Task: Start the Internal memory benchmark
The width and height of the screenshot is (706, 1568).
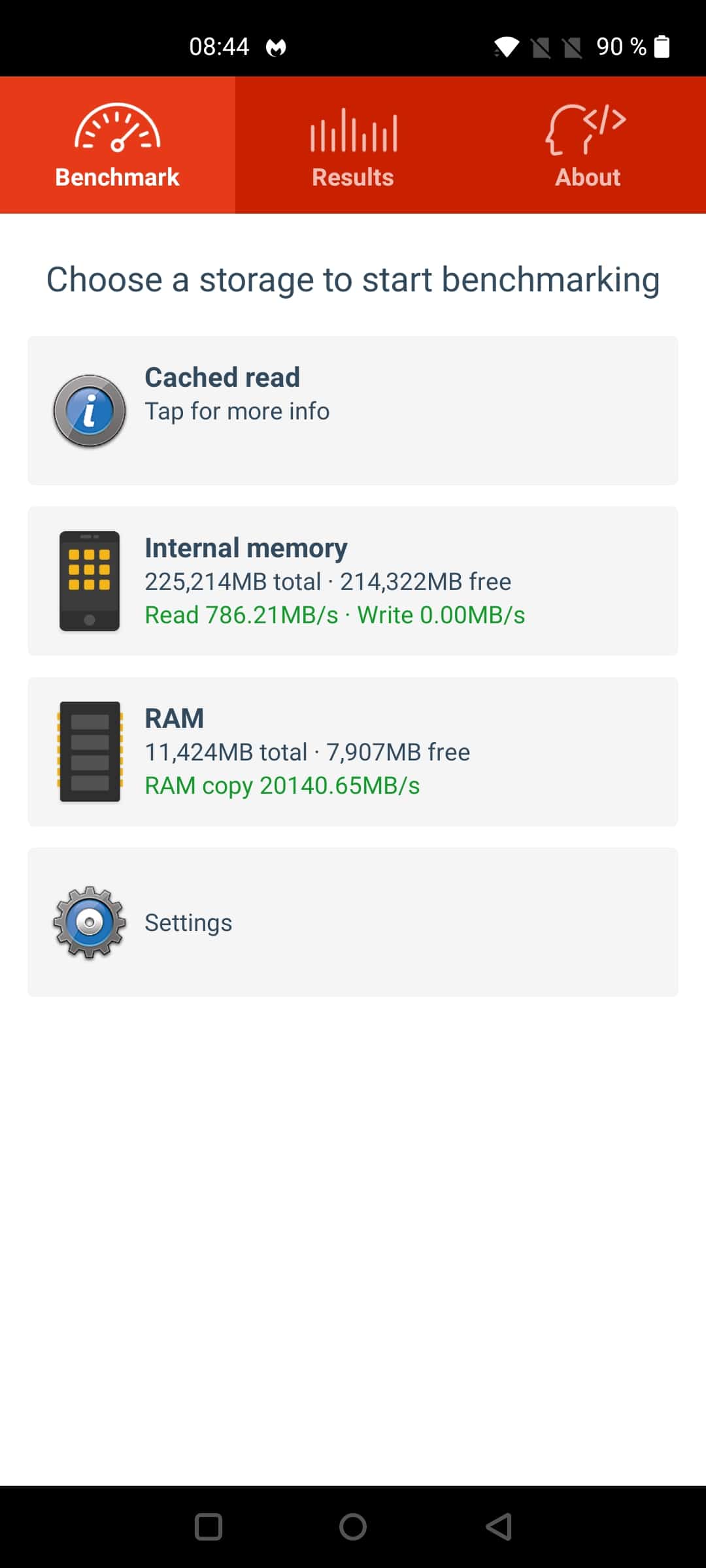Action: [x=353, y=581]
